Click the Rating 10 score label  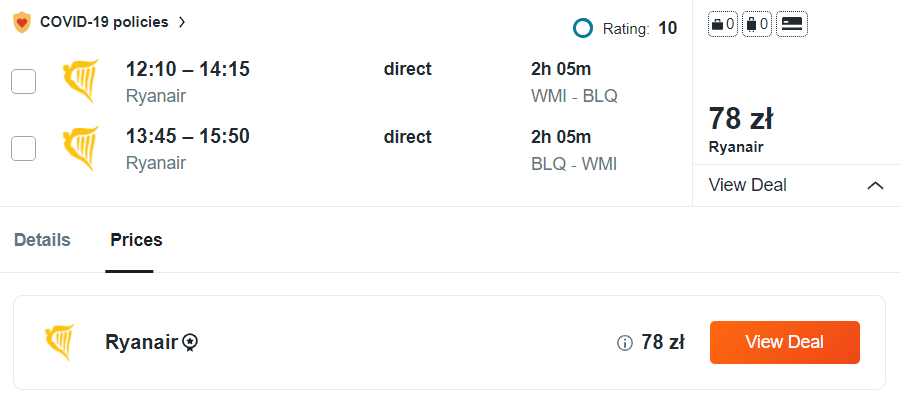(640, 28)
